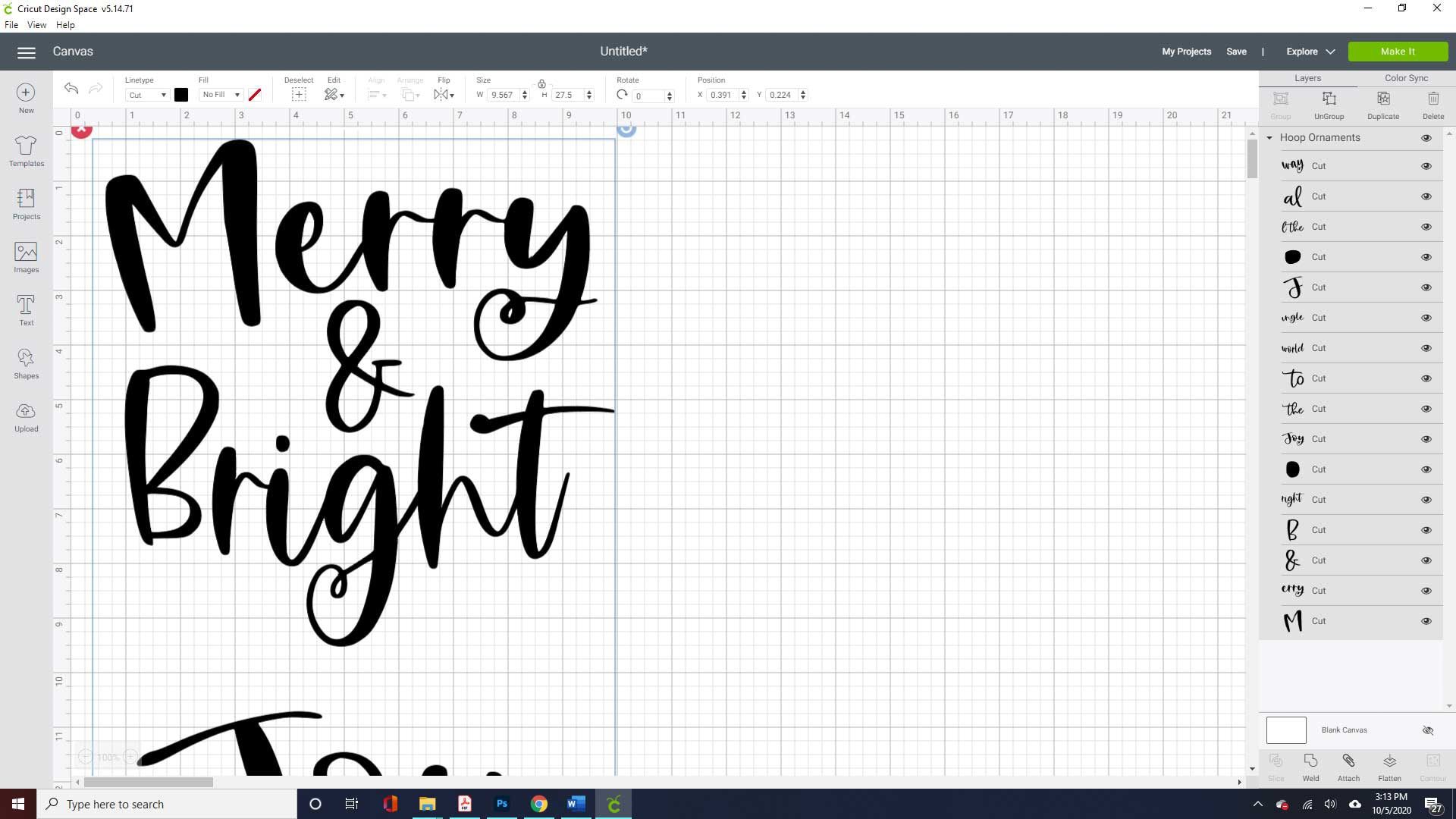Open Photoshop from the taskbar

tap(502, 804)
